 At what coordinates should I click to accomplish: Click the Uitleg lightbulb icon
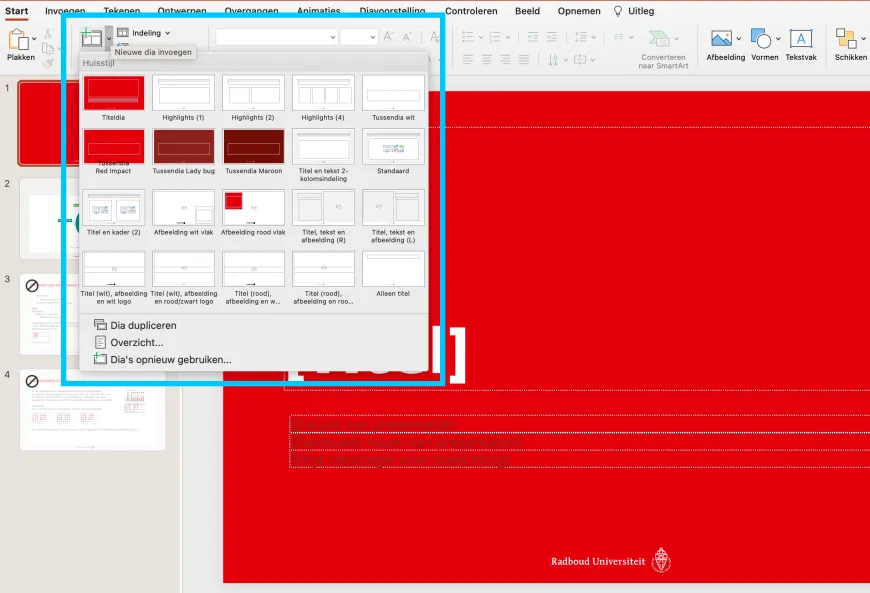coord(618,11)
